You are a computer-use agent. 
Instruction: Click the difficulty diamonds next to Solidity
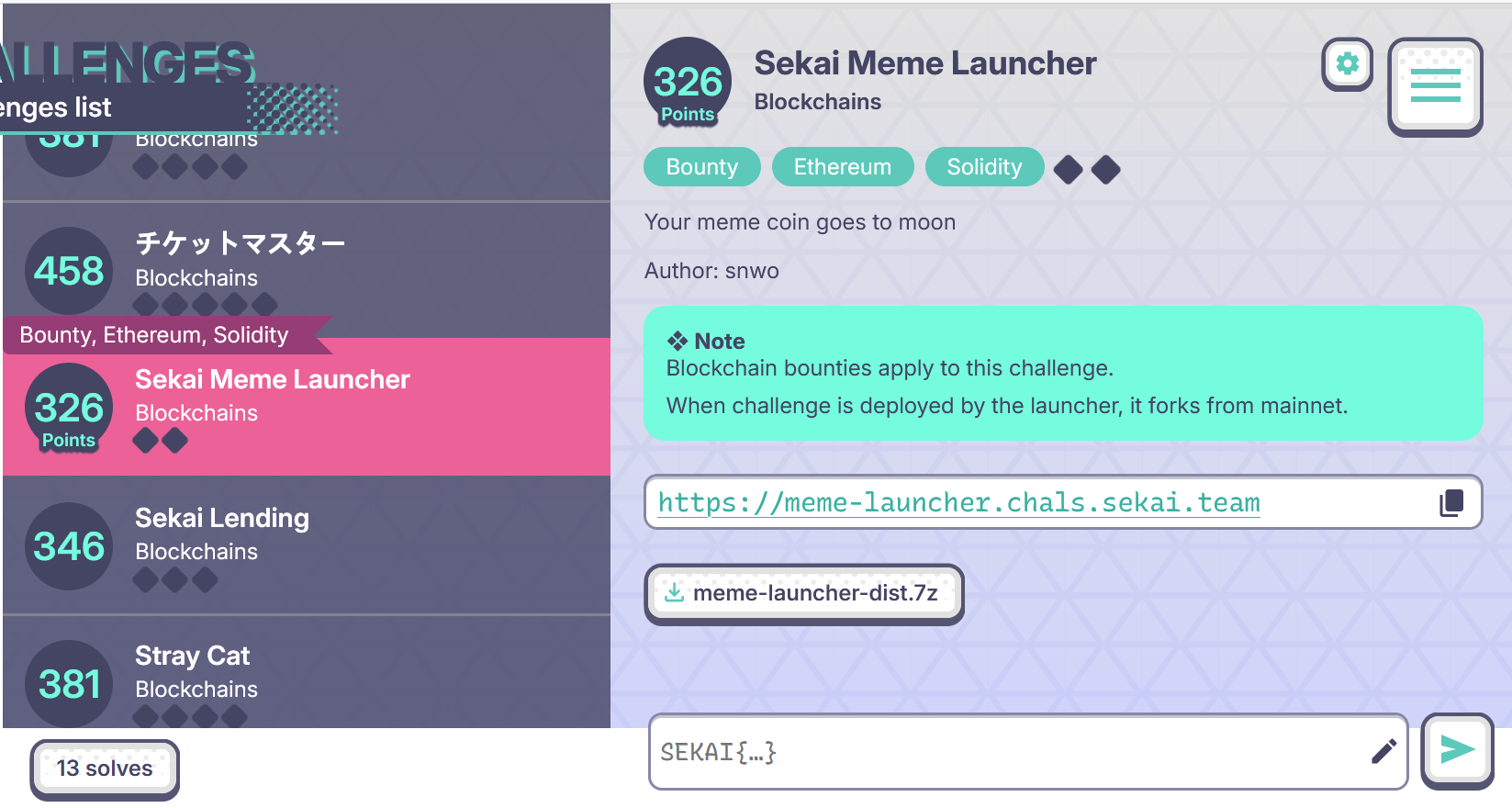pos(1087,169)
